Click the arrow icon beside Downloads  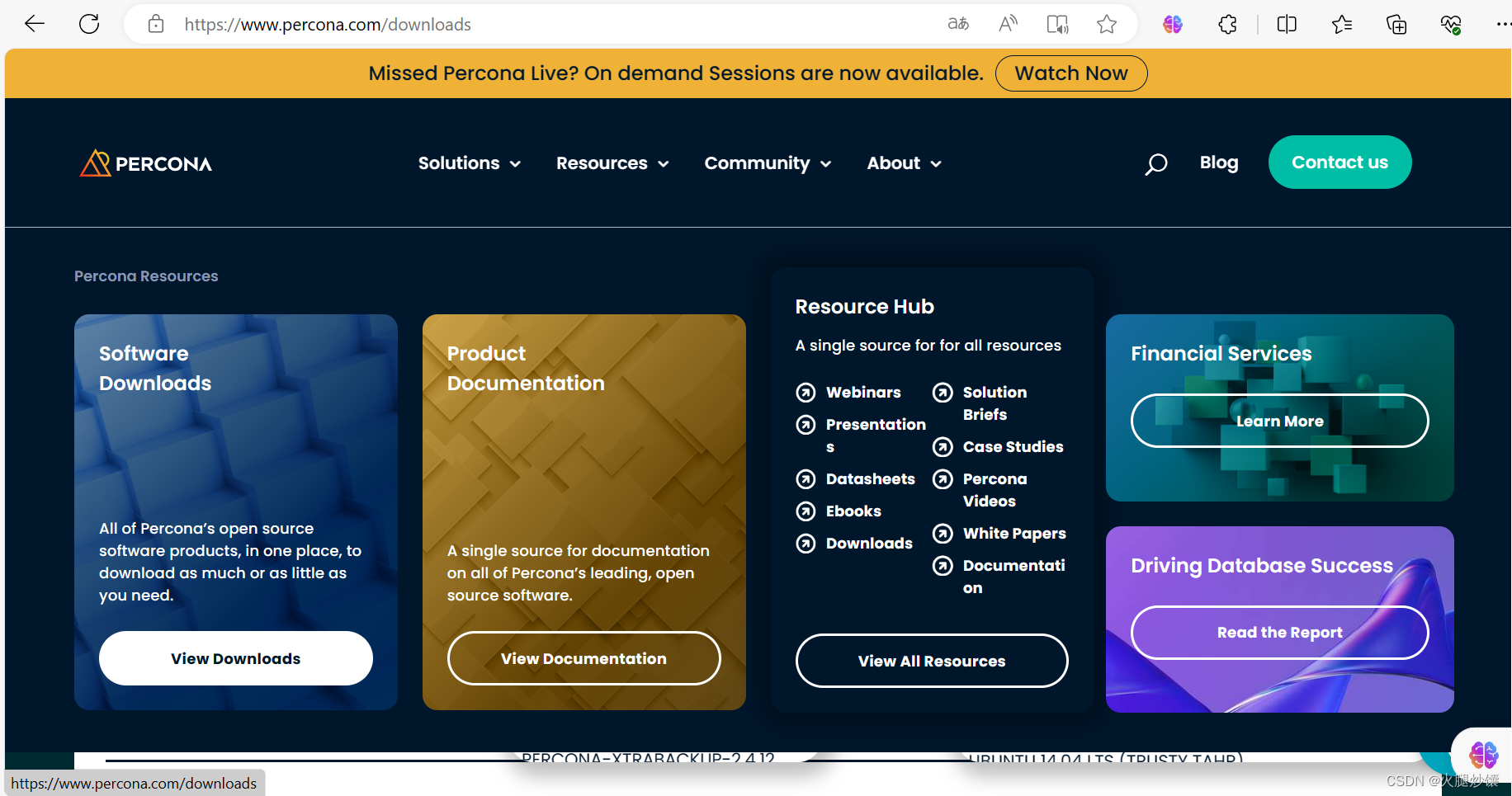click(x=806, y=544)
